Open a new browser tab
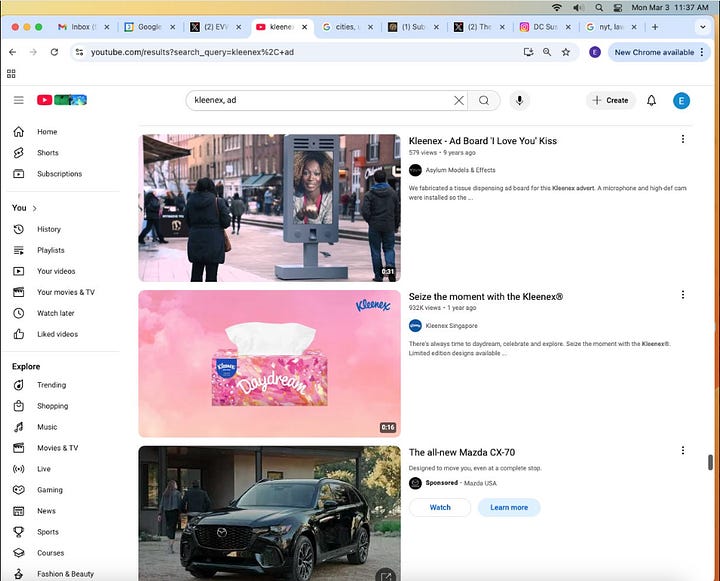Viewport: 720px width, 581px height. coord(655,27)
